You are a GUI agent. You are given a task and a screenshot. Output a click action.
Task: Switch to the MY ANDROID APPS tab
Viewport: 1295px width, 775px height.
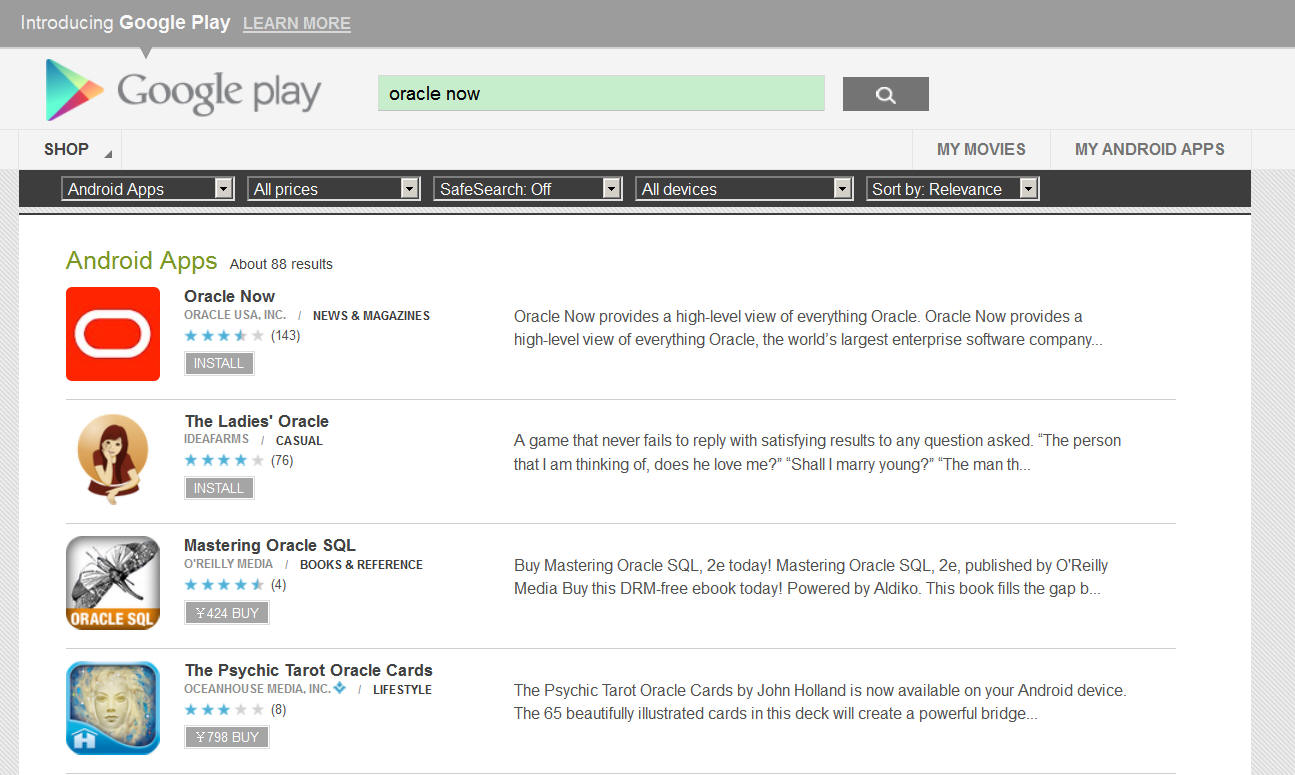1150,149
